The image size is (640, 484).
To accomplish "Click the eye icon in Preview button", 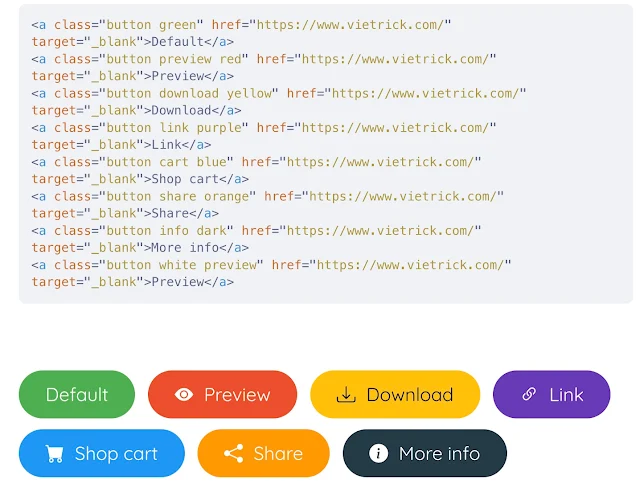I will click(x=184, y=395).
